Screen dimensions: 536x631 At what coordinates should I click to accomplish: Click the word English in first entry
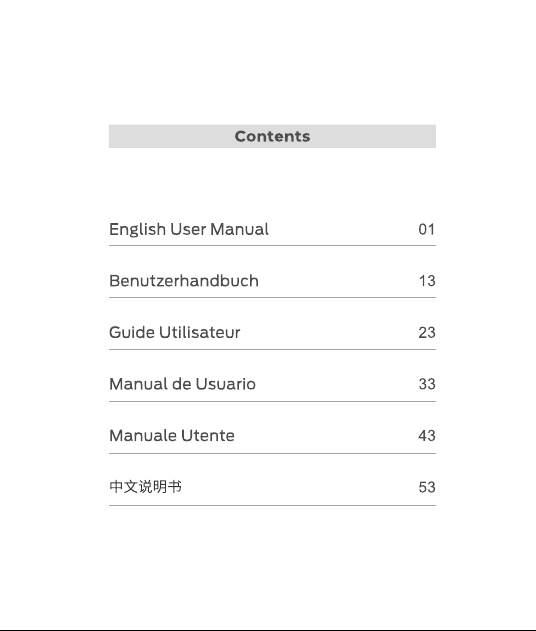tap(138, 230)
